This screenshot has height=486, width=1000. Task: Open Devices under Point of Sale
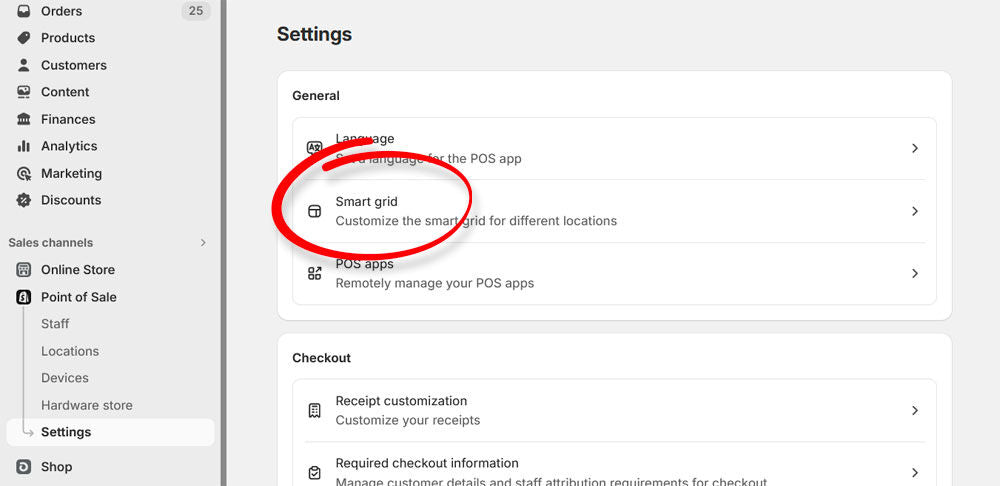point(65,378)
